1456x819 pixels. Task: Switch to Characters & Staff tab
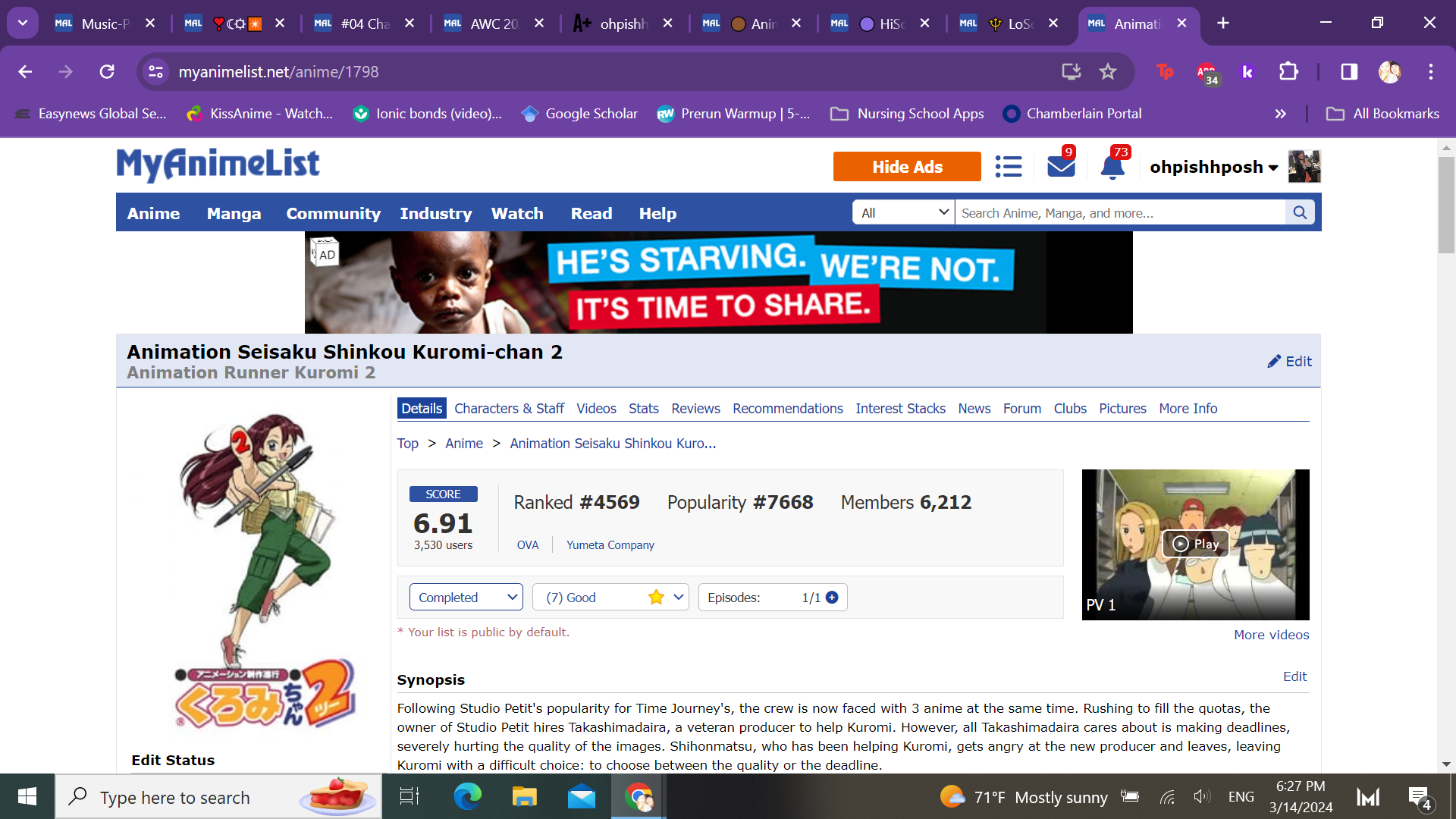click(x=509, y=409)
